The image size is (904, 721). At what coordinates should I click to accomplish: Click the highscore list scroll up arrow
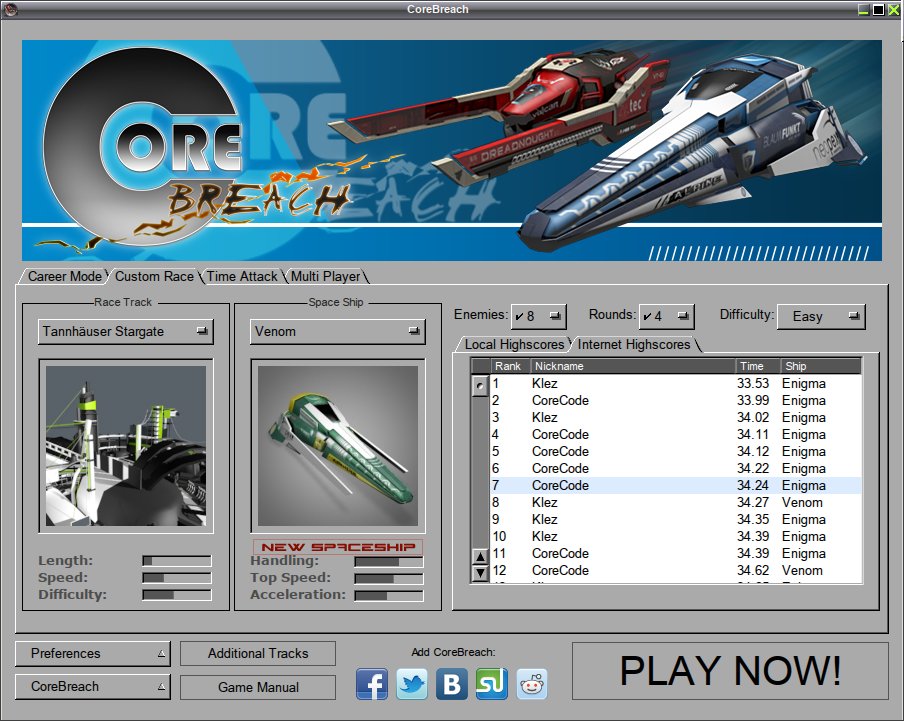coord(480,557)
